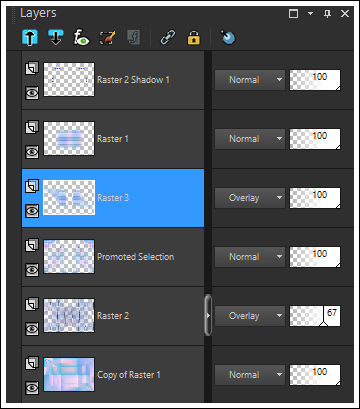360x409 pixels.
Task: Click the move layer up arrow icon
Action: coord(30,37)
